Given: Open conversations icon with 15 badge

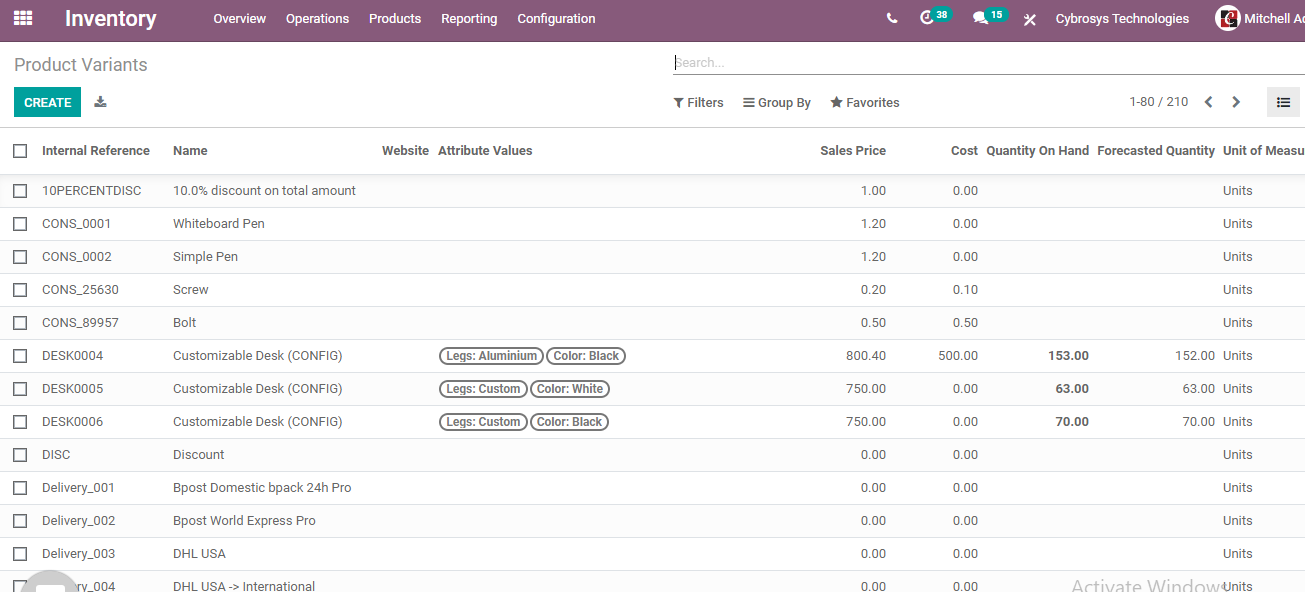Looking at the screenshot, I should click(989, 17).
